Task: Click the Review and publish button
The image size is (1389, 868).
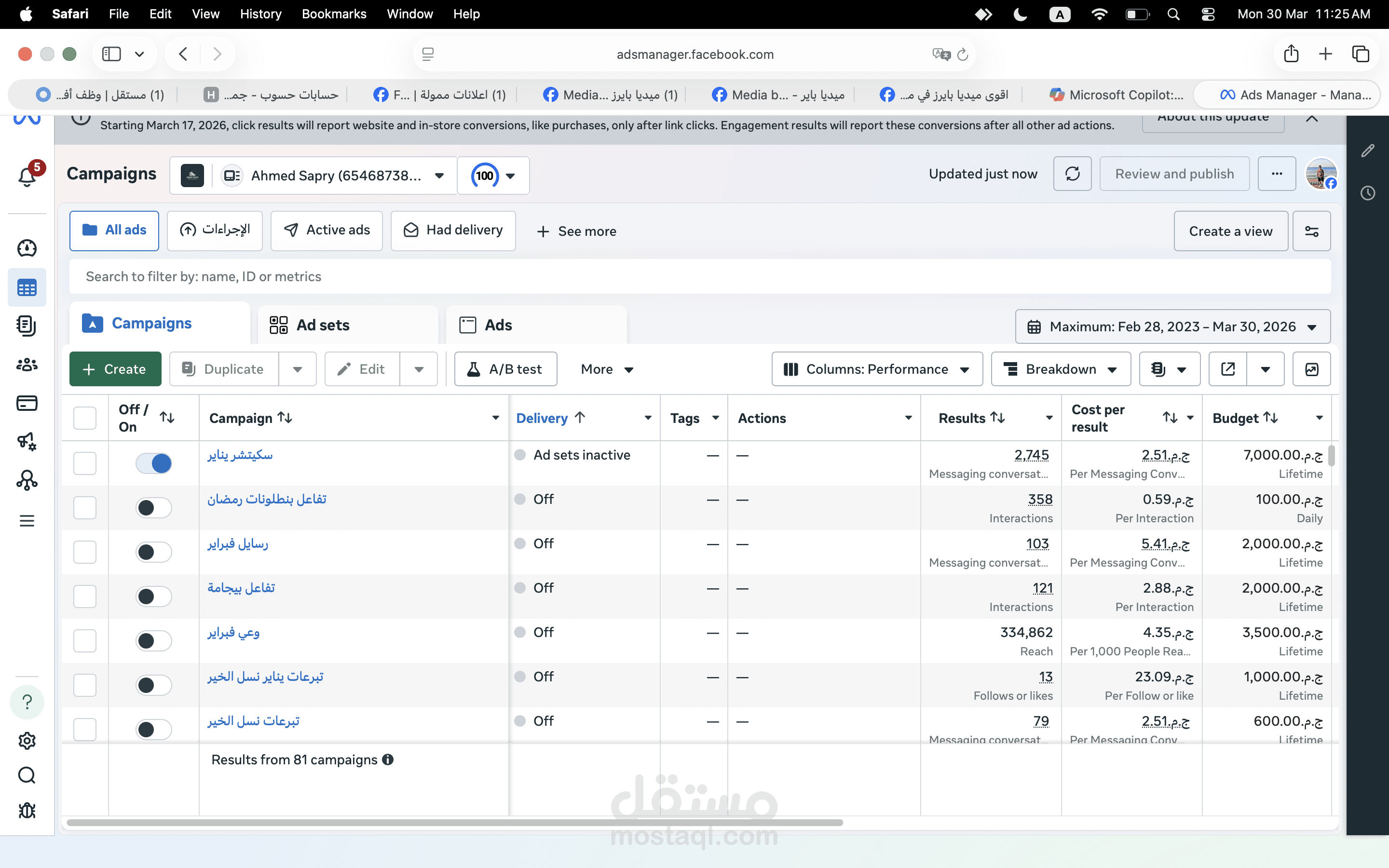Action: pyautogui.click(x=1174, y=174)
